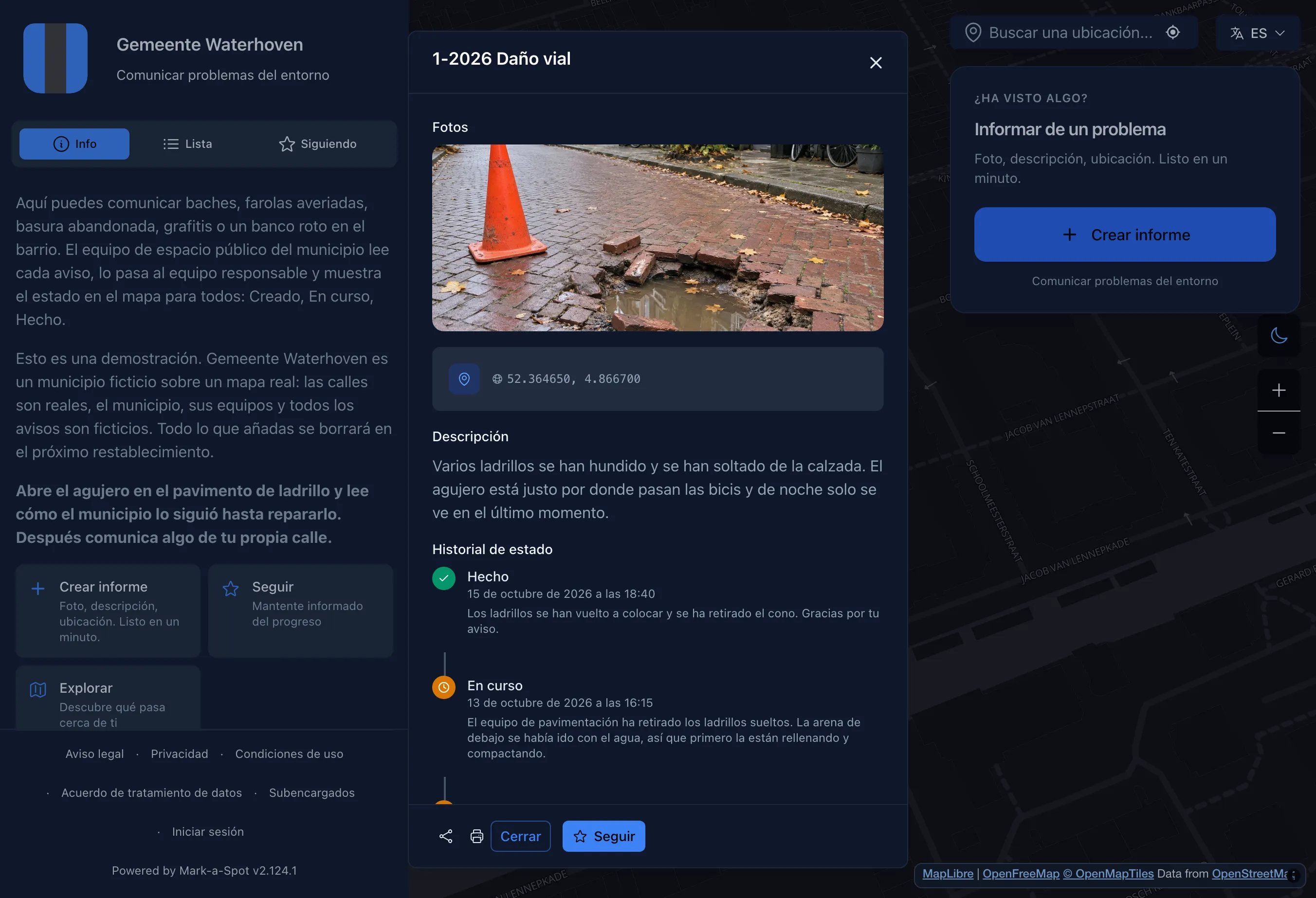1316x898 pixels.
Task: Click the map attribution toggle icon
Action: point(1293,875)
